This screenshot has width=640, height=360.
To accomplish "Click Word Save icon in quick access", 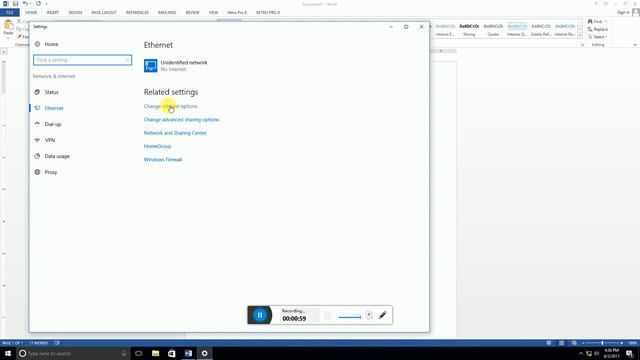I will [16, 4].
